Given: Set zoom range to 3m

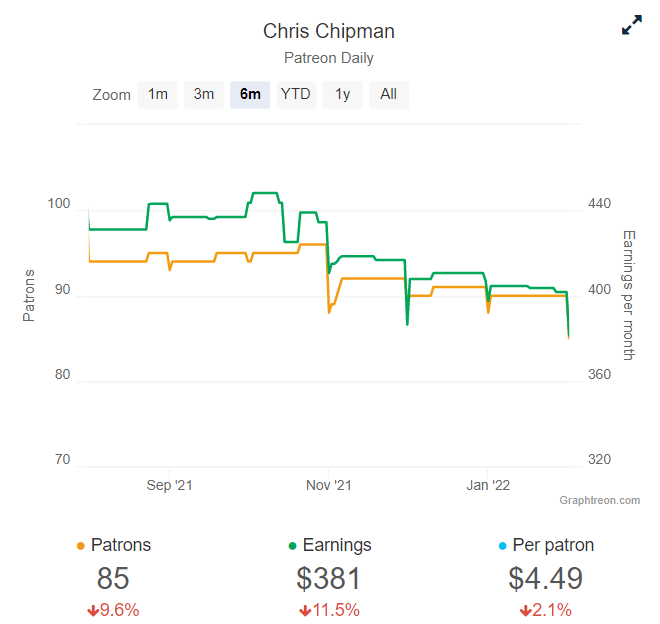Looking at the screenshot, I should click(x=204, y=94).
